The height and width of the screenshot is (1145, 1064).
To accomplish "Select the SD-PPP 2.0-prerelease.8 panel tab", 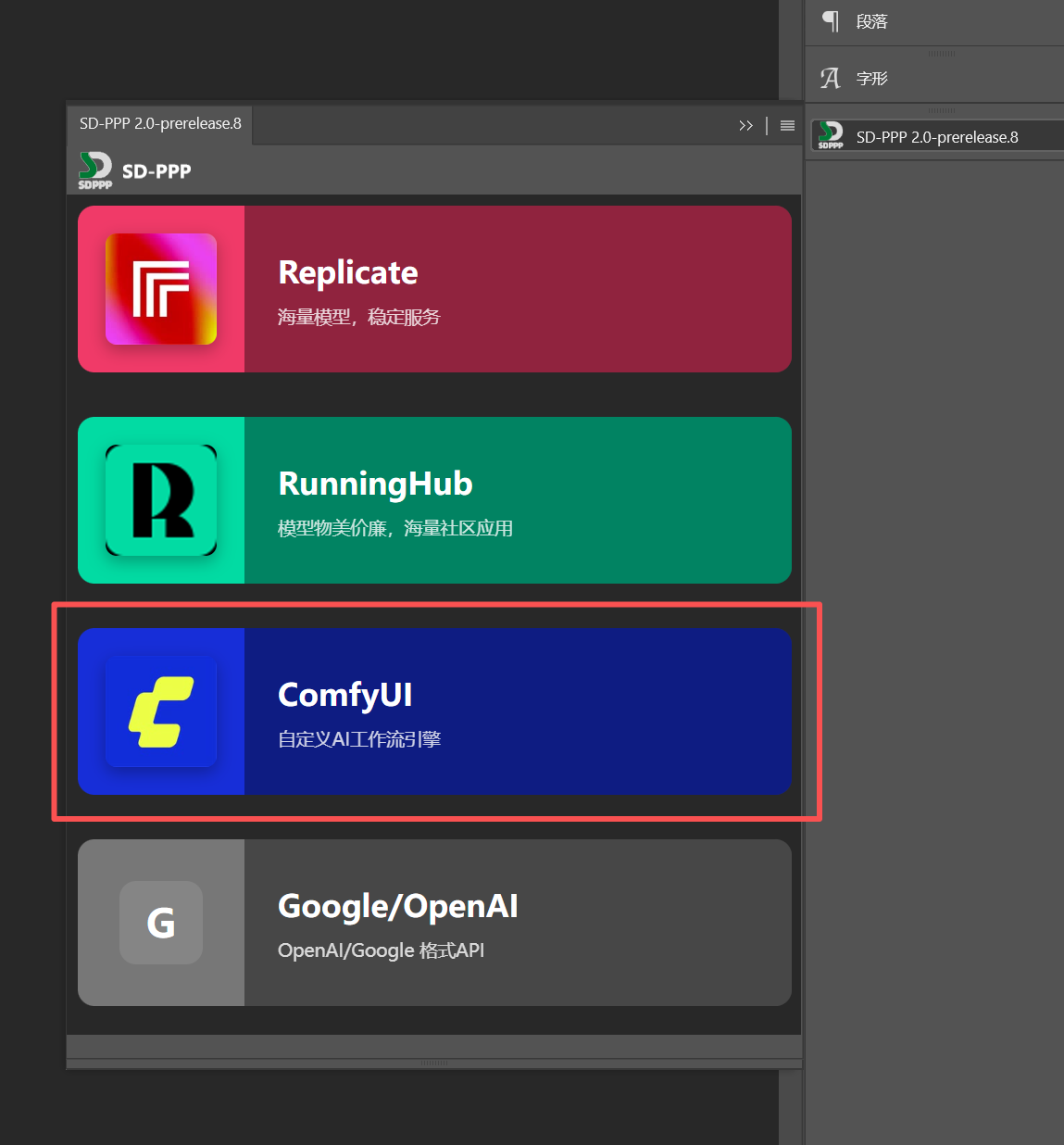I will [x=160, y=124].
